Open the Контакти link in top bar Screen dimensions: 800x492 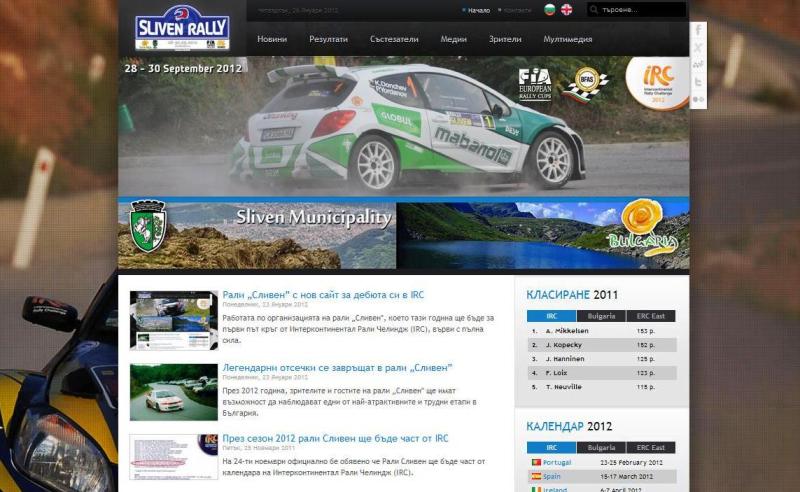517,10
